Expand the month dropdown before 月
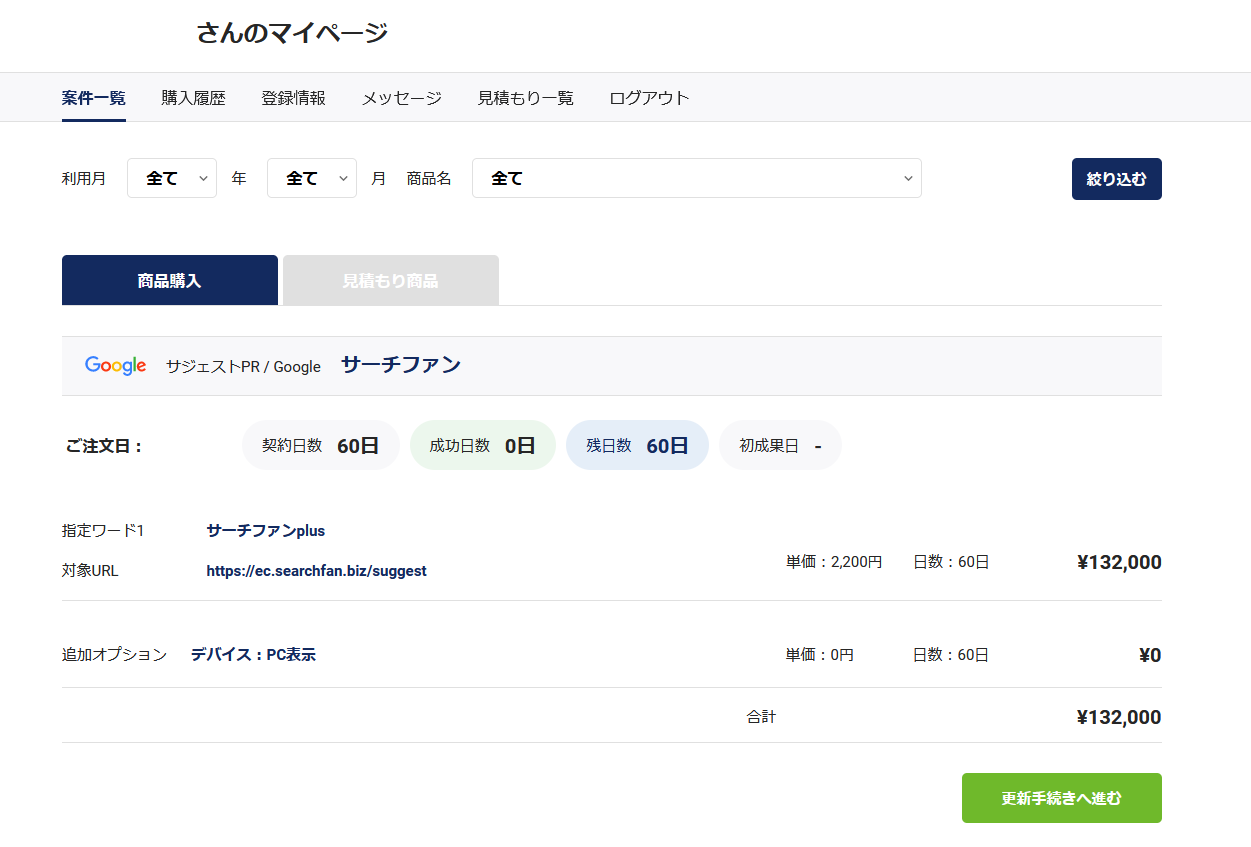This screenshot has width=1251, height=847. [312, 178]
